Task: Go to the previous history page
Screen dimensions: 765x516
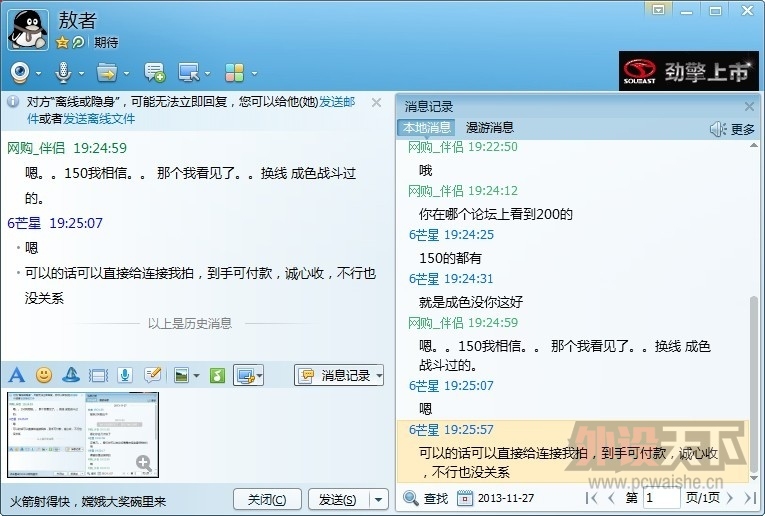Action: (611, 498)
